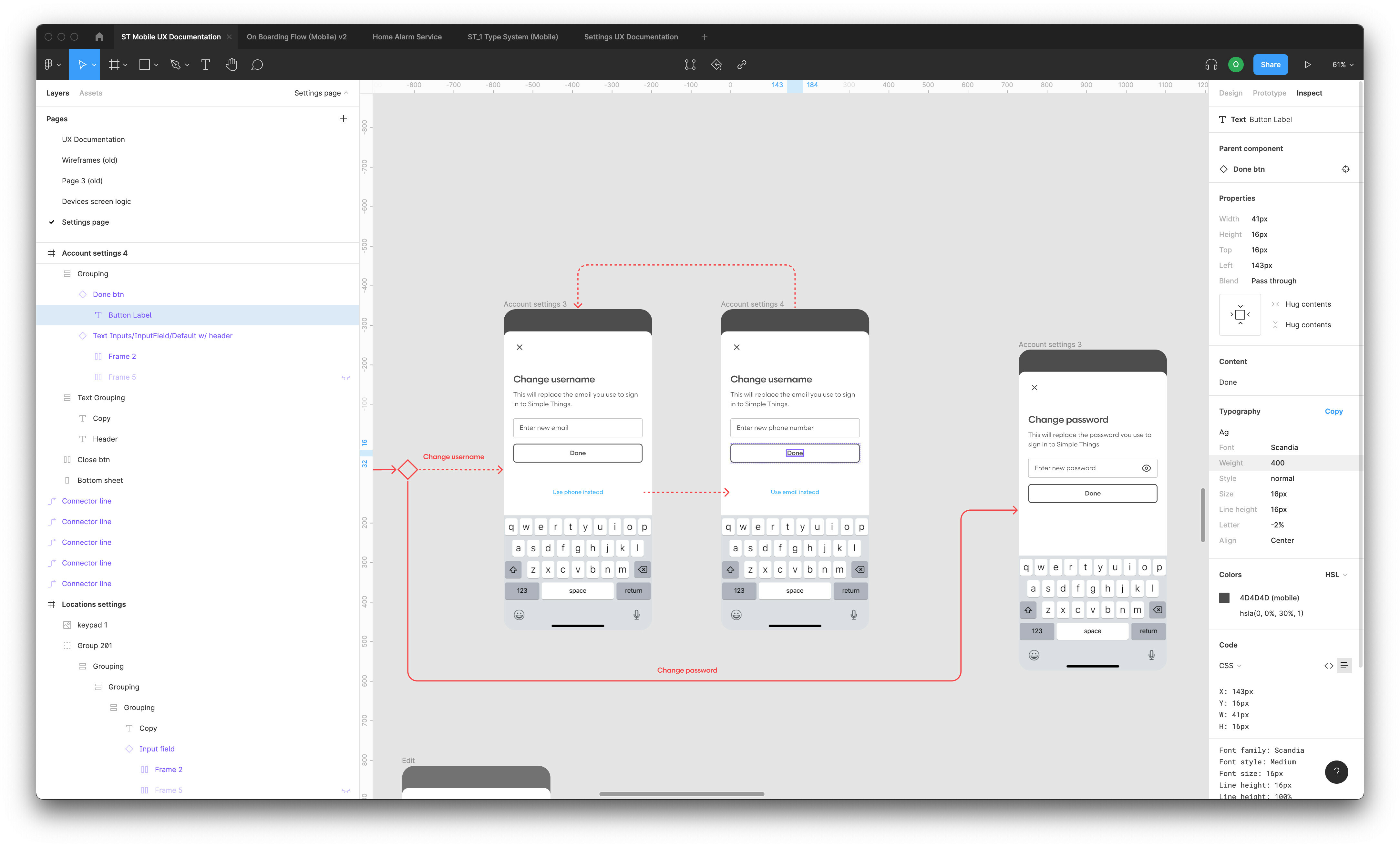Collapse pages via Settings page chevron
This screenshot has height=847, width=1400.
coord(346,93)
